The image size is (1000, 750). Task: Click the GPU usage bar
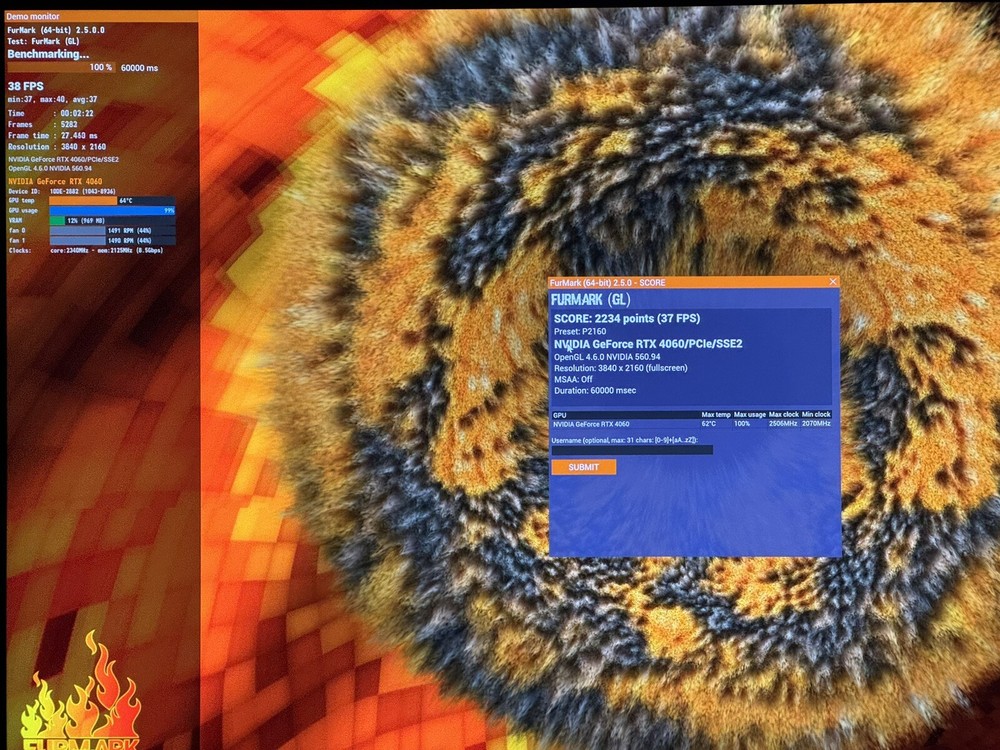[112, 211]
